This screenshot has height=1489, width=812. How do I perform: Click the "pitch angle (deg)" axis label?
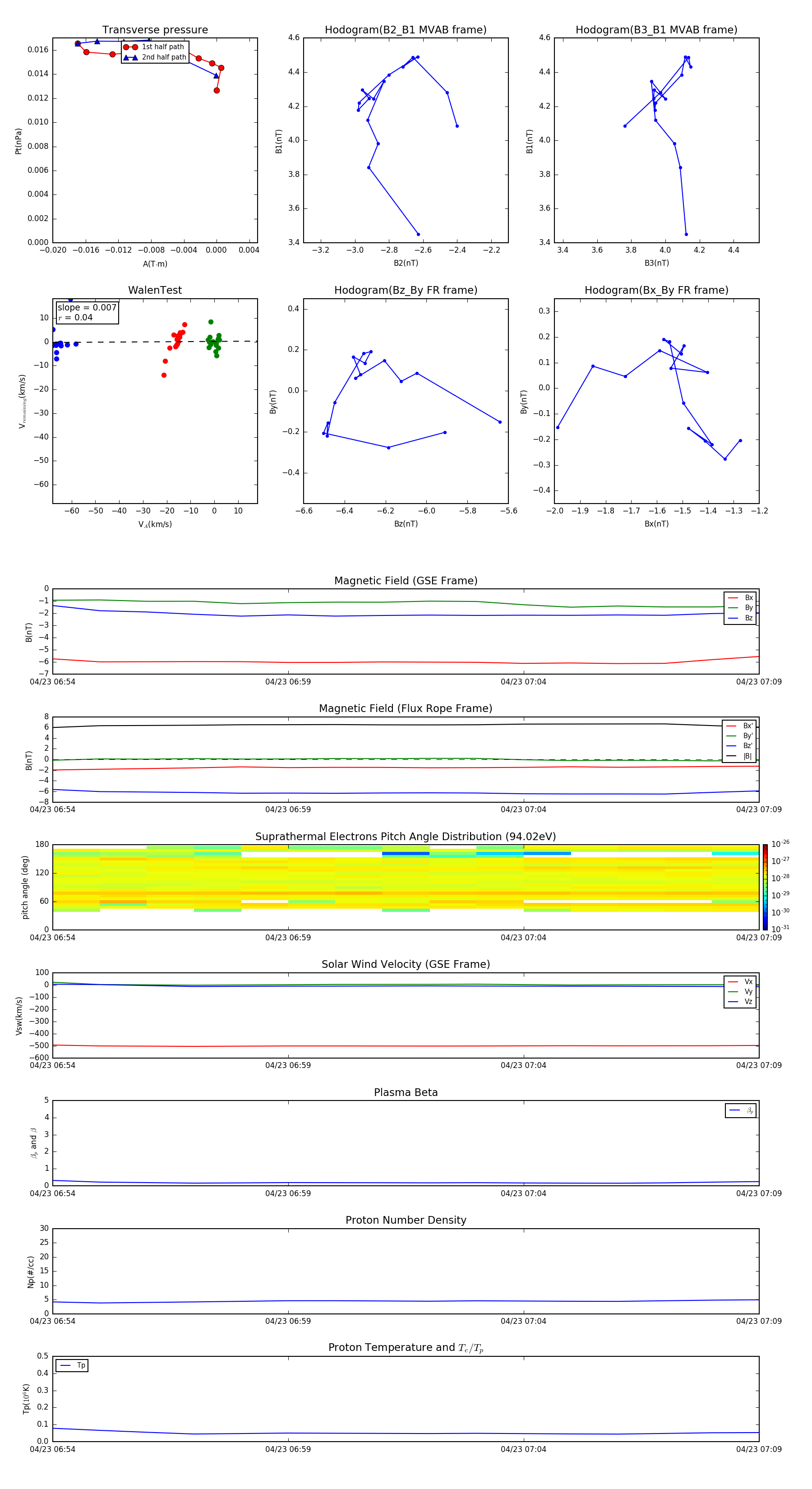pyautogui.click(x=25, y=887)
